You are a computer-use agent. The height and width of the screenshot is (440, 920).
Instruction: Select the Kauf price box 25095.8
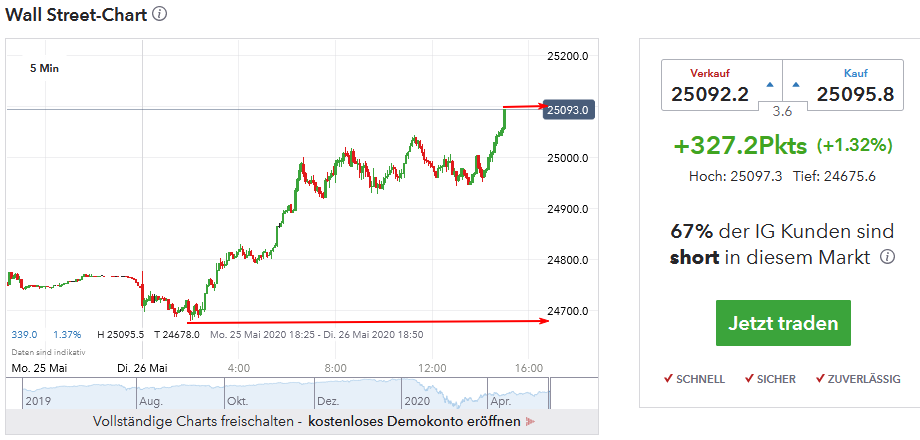[x=853, y=95]
